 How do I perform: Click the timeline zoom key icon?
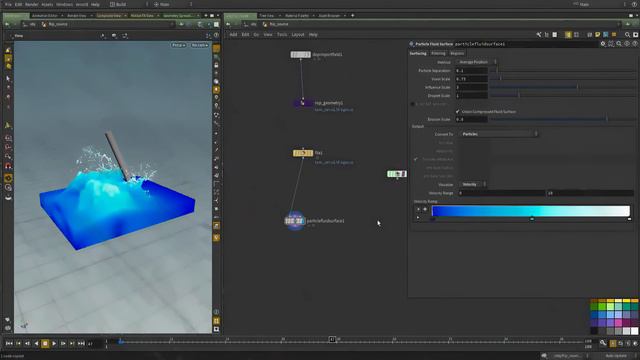pyautogui.click(x=603, y=343)
